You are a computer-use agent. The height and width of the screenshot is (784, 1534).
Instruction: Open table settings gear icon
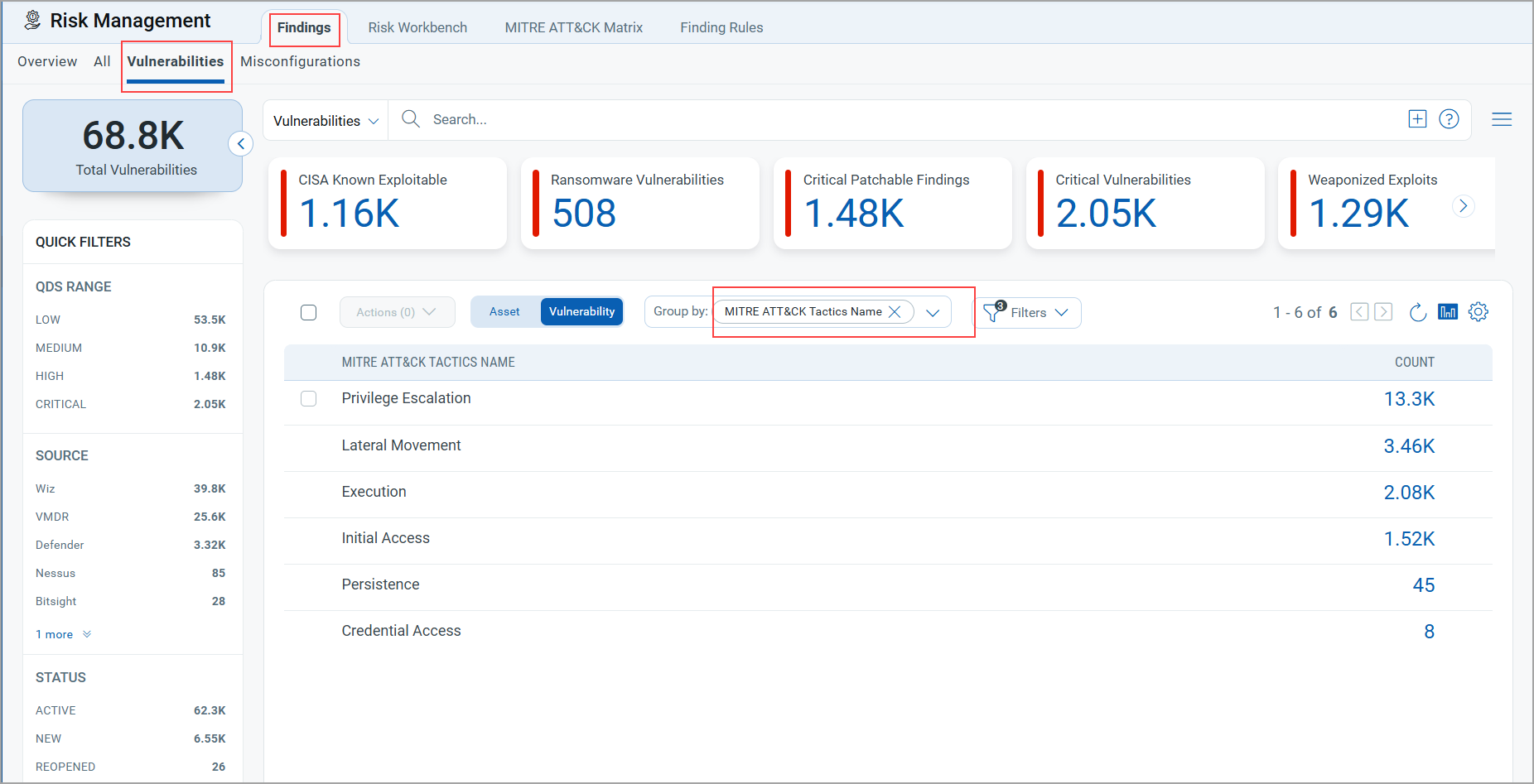tap(1479, 312)
